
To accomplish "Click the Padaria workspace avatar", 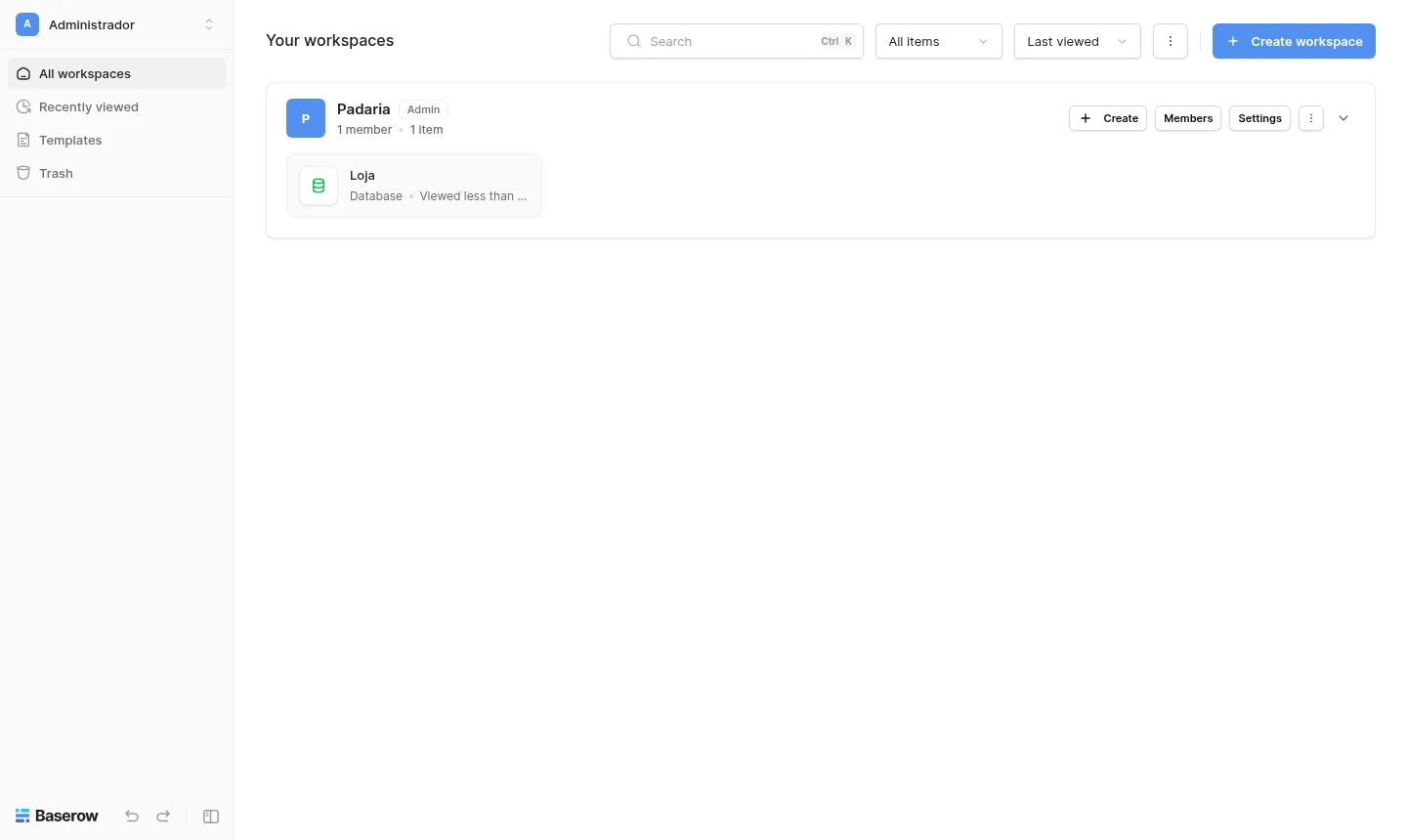I will (306, 118).
